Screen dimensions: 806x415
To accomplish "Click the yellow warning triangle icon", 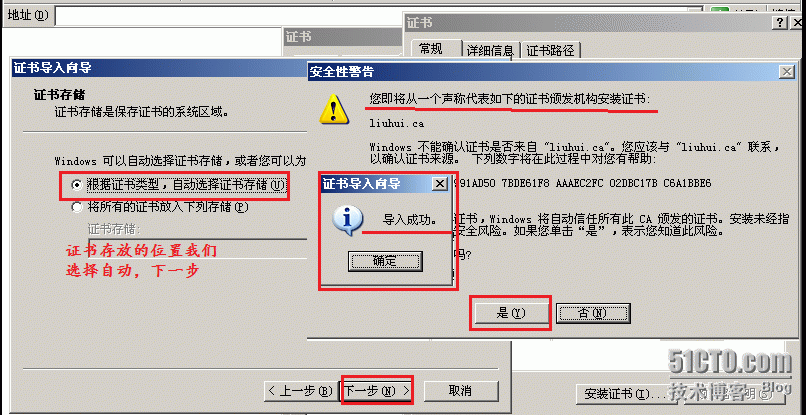I will tap(334, 109).
